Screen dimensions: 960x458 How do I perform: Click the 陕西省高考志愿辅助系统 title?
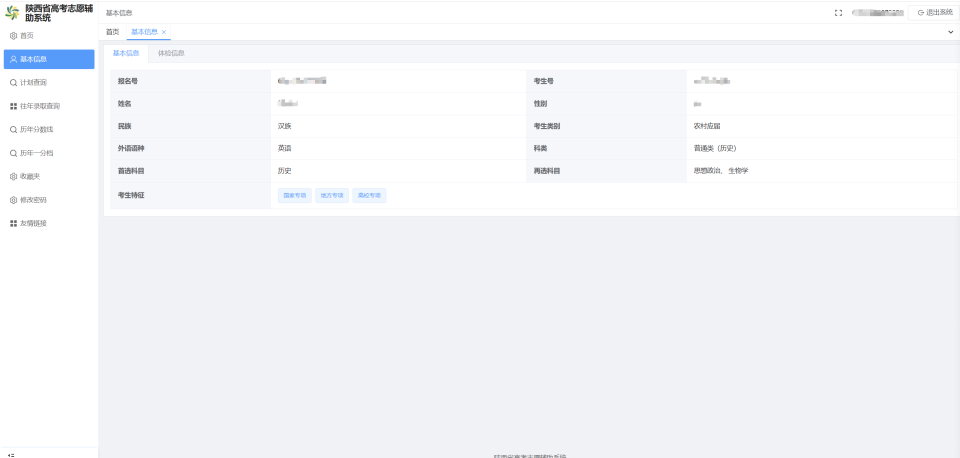[59, 13]
